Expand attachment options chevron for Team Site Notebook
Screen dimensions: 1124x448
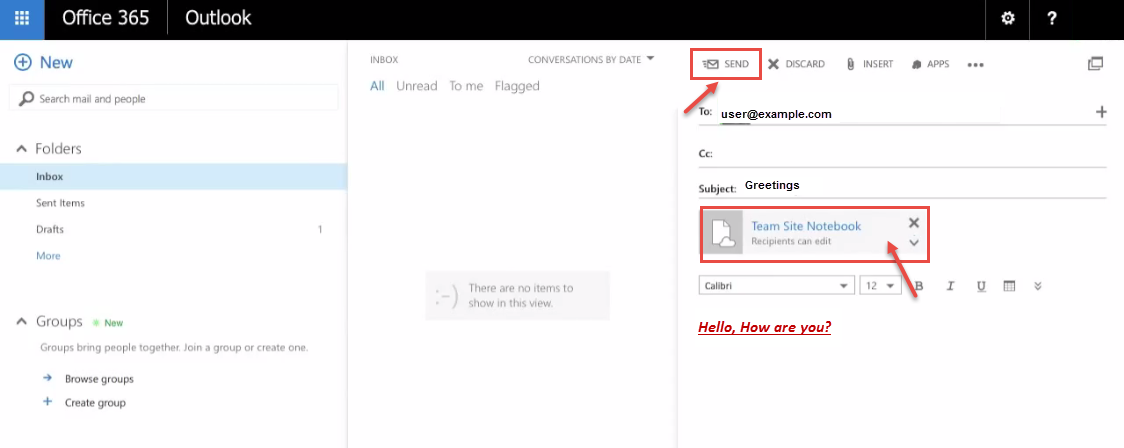[x=914, y=242]
